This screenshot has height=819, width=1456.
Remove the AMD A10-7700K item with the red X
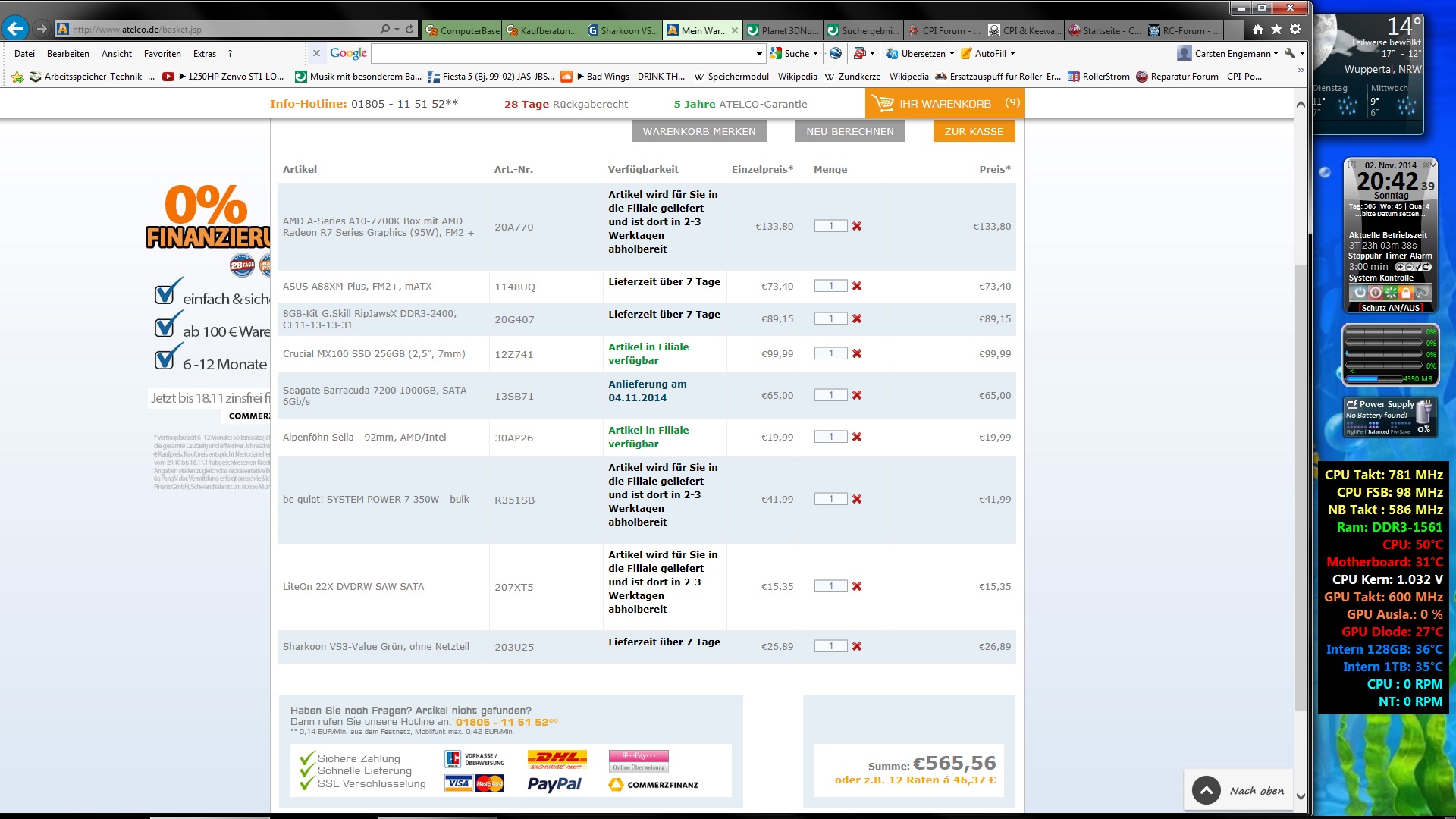857,227
